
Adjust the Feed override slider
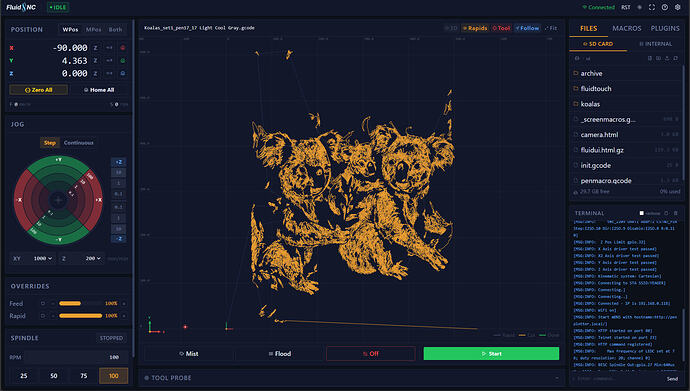click(81, 303)
